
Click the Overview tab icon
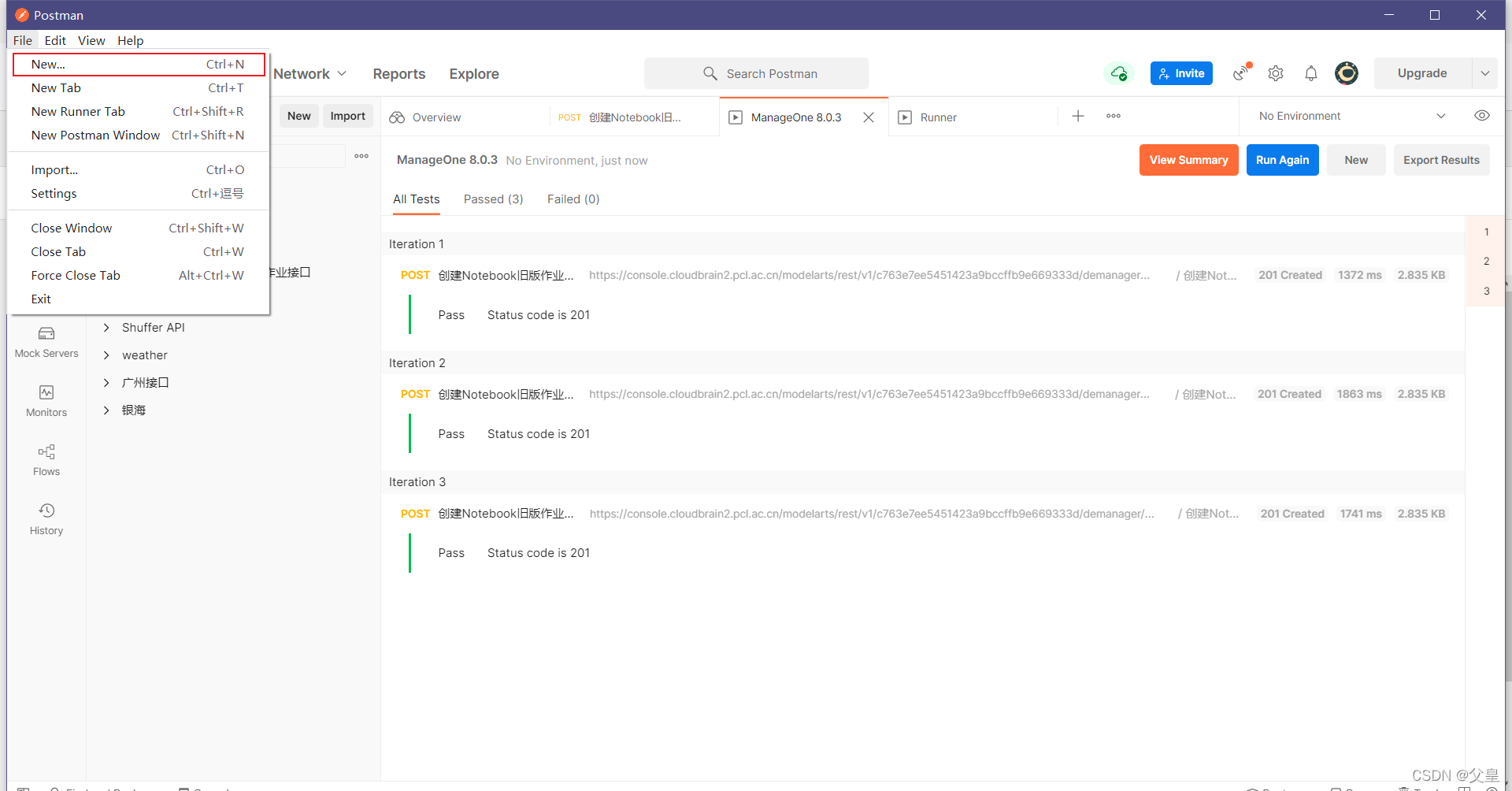(397, 117)
